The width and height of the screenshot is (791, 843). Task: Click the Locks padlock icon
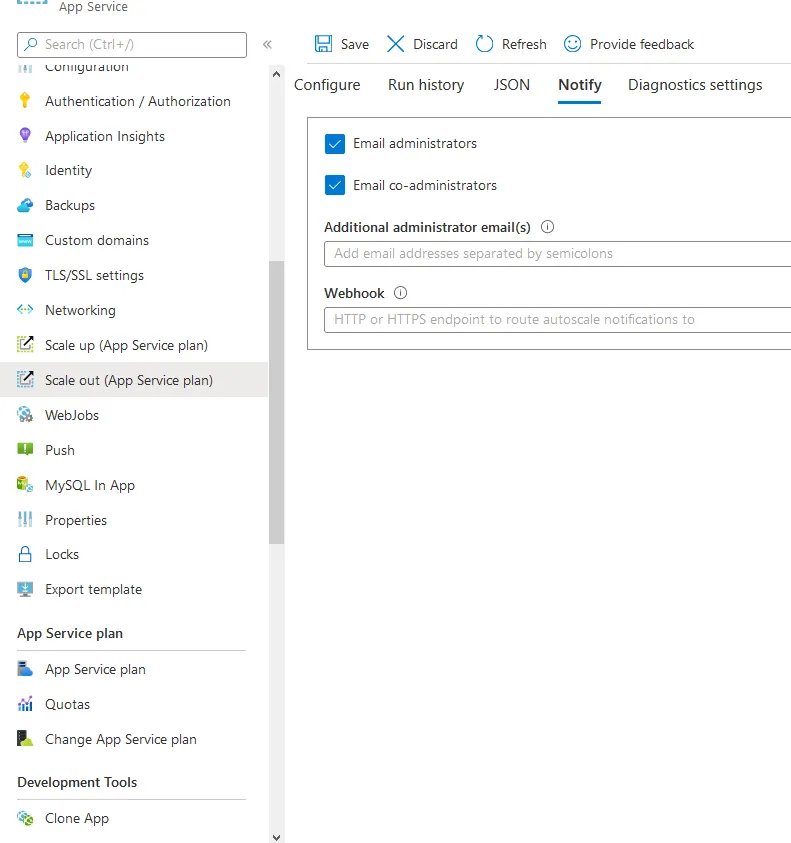tap(25, 554)
